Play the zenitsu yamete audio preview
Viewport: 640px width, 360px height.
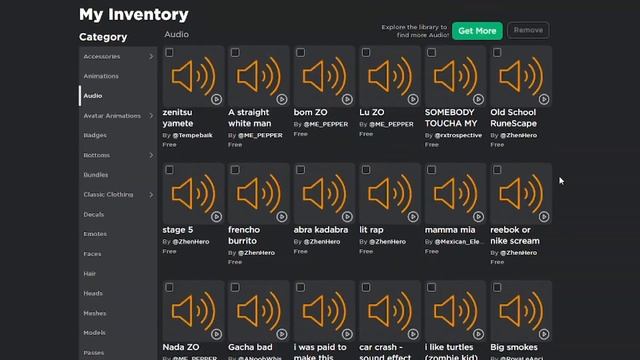[x=216, y=99]
